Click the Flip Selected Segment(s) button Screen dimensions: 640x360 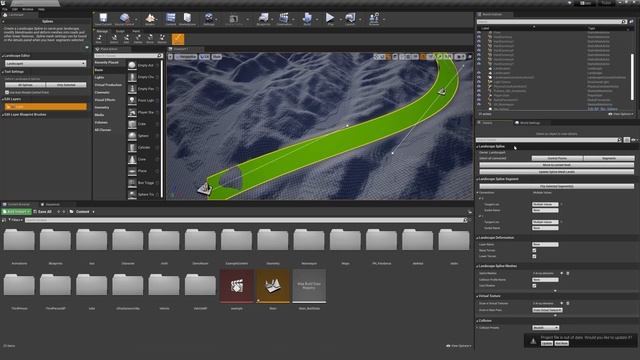point(557,187)
